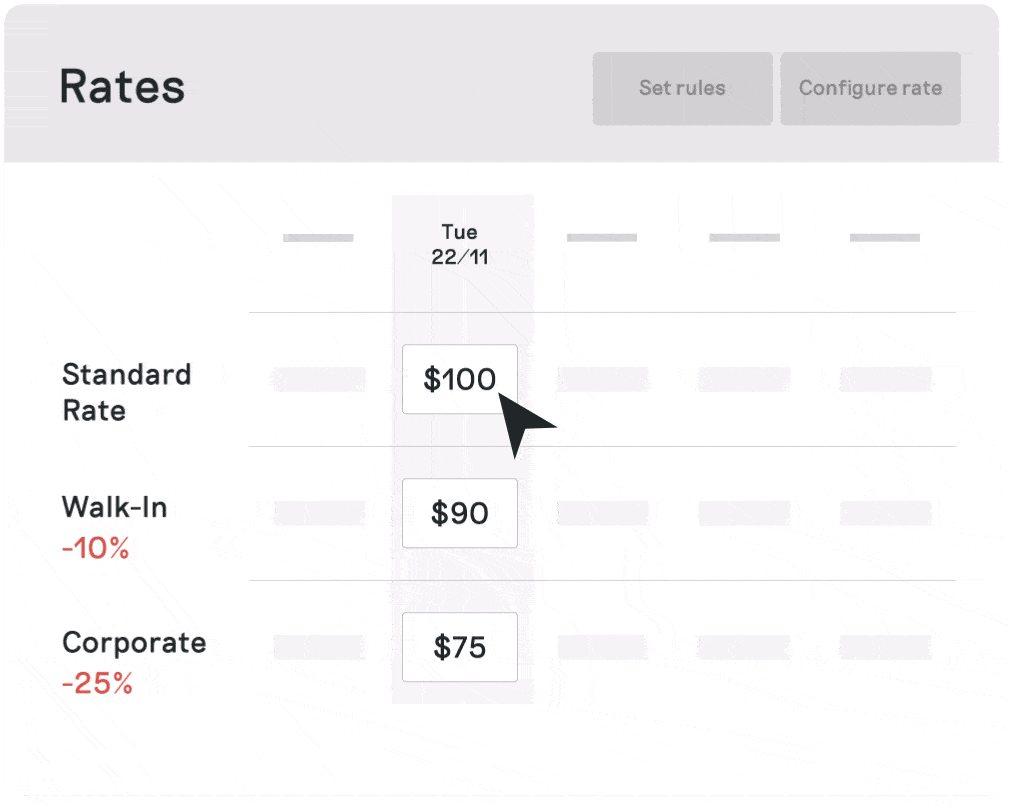1009x806 pixels.
Task: Click the Set rules button
Action: coord(682,88)
